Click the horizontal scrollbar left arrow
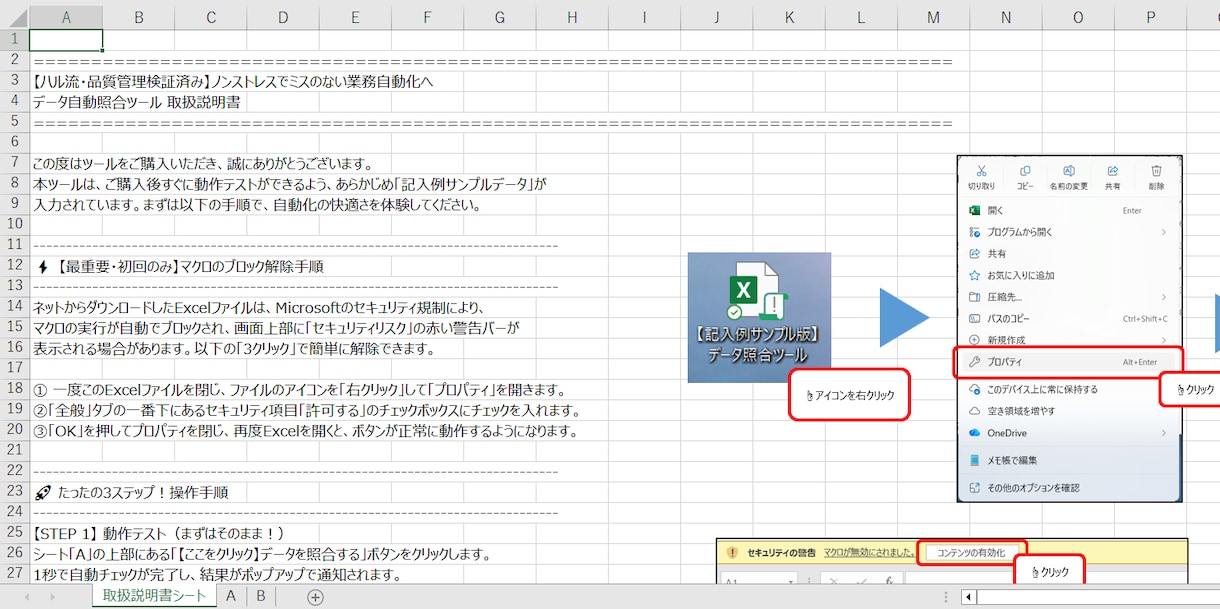This screenshot has height=609, width=1220. (968, 597)
